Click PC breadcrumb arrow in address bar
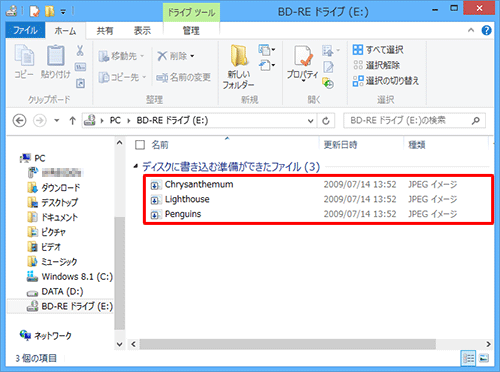The image size is (500, 372). [x=129, y=121]
